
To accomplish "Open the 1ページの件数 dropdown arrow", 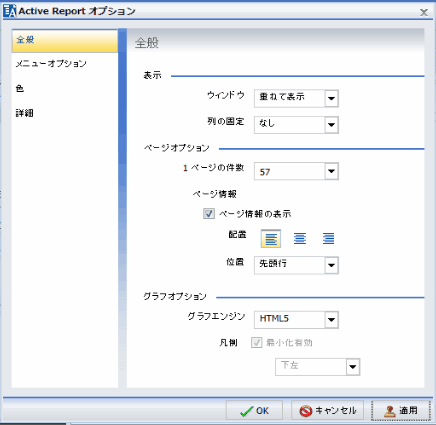I will click(x=331, y=171).
